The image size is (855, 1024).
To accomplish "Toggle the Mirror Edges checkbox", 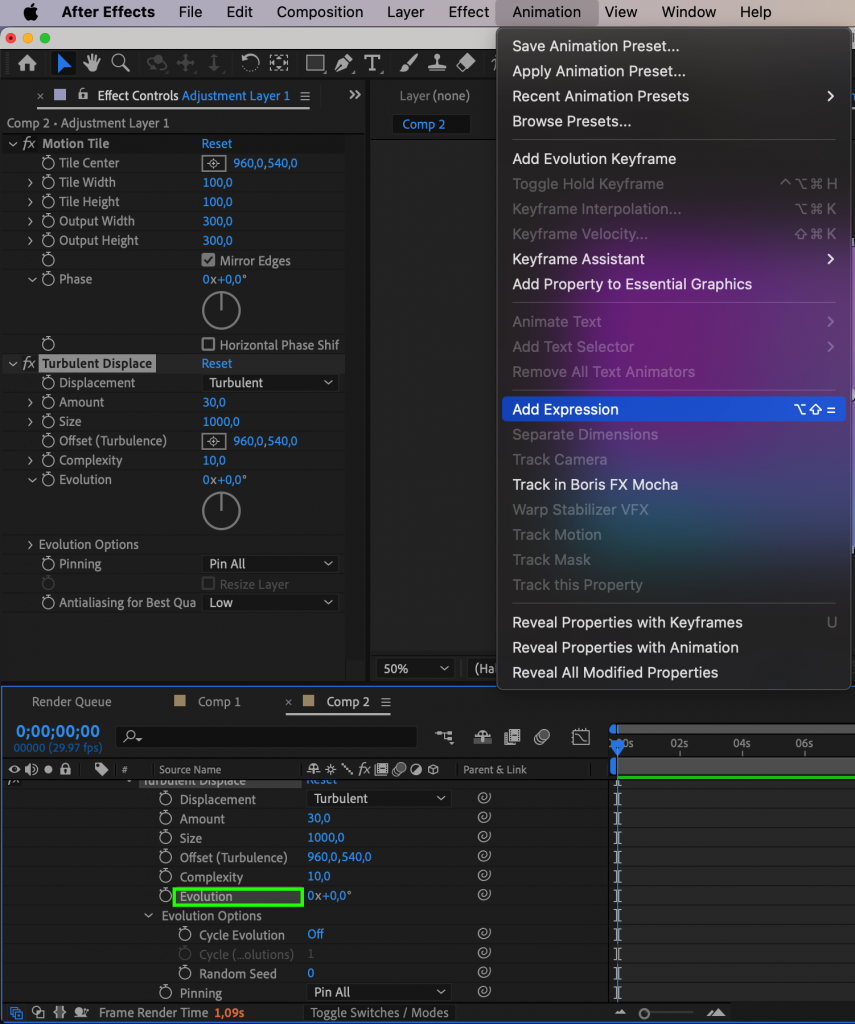I will pyautogui.click(x=209, y=260).
